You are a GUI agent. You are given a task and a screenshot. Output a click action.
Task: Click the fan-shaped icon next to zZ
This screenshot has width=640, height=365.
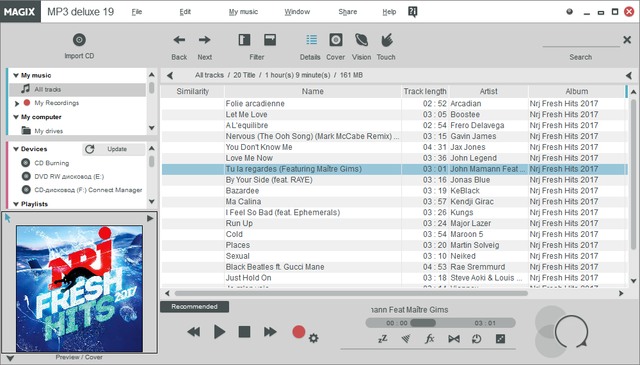tap(406, 339)
